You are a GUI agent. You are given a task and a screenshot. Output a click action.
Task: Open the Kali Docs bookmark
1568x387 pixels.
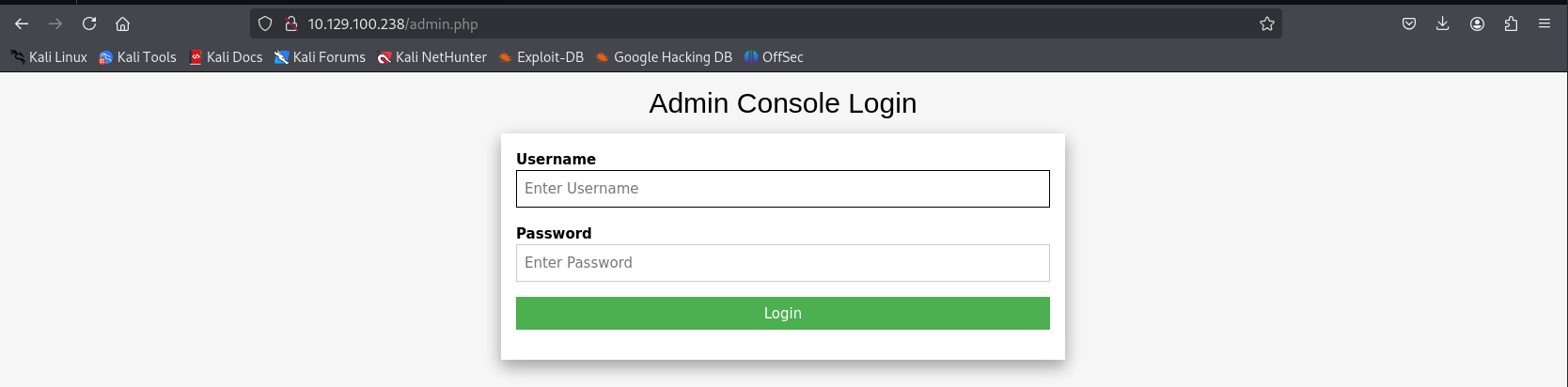click(226, 57)
